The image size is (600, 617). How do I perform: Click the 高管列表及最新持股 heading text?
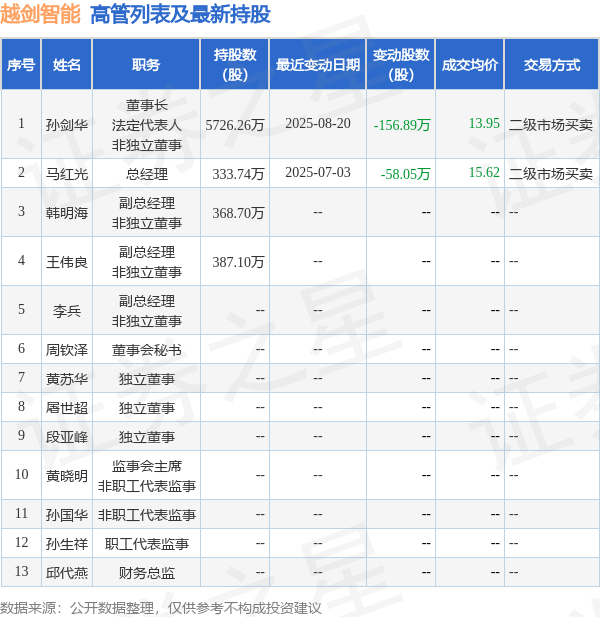point(180,15)
